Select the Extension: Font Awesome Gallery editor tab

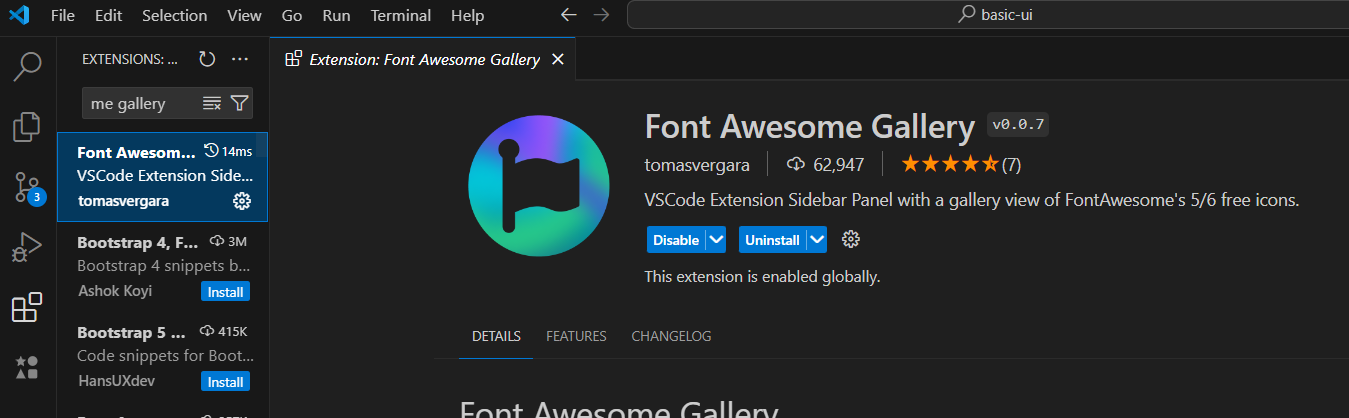pyautogui.click(x=424, y=59)
